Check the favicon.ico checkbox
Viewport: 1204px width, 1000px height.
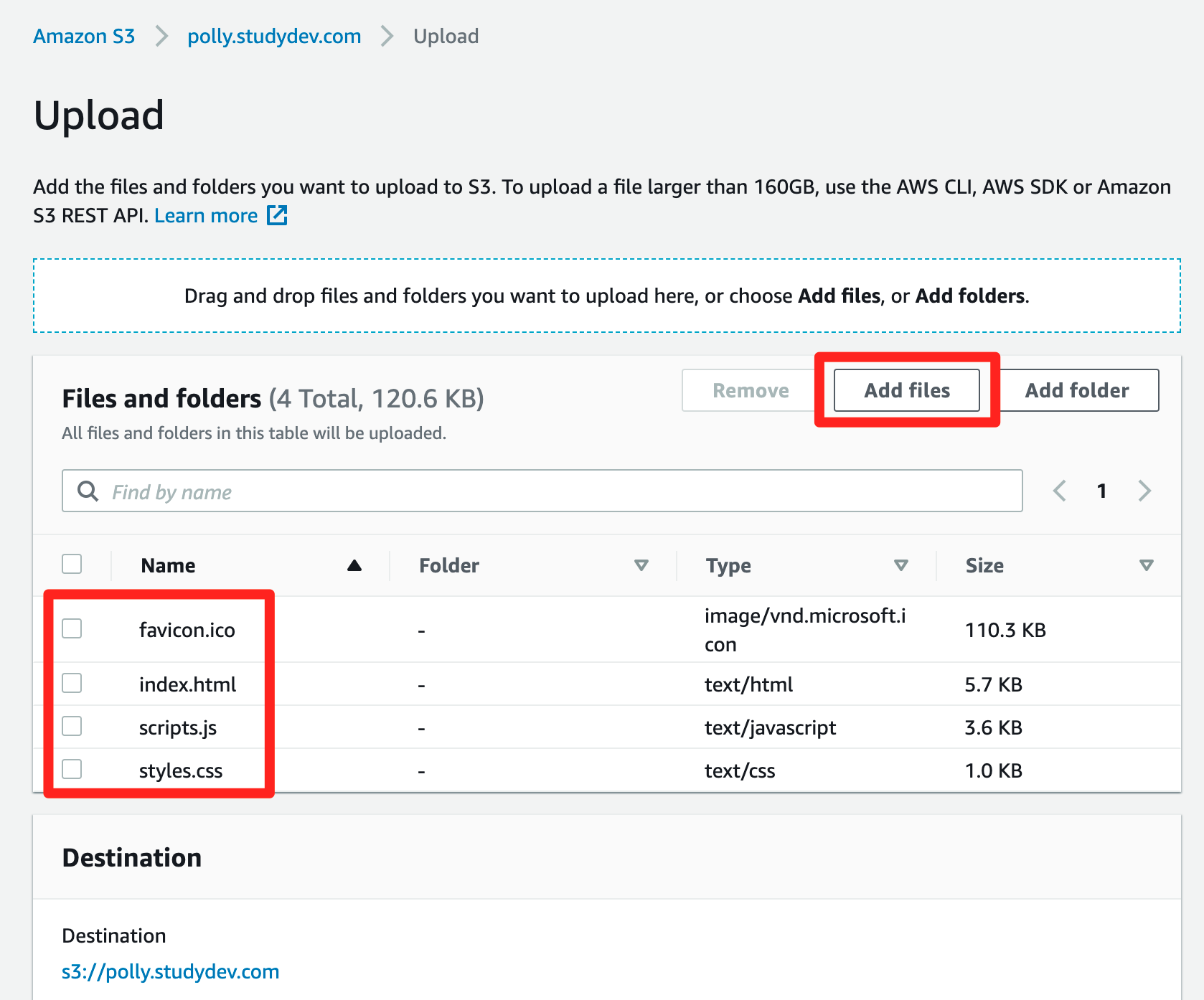(72, 628)
